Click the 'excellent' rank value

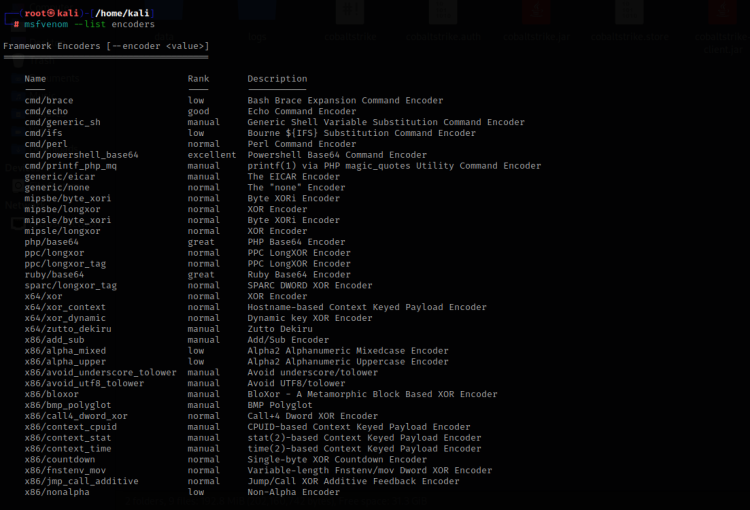pyautogui.click(x=212, y=155)
